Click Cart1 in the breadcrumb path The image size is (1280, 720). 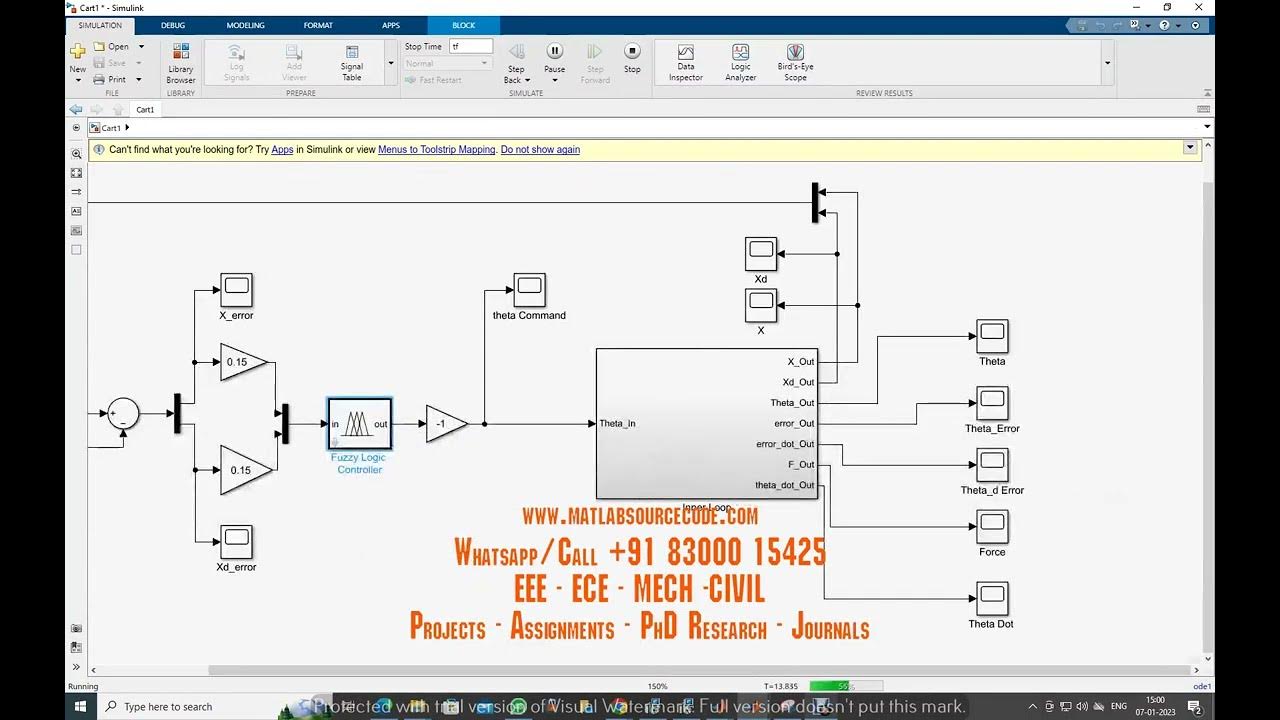111,128
